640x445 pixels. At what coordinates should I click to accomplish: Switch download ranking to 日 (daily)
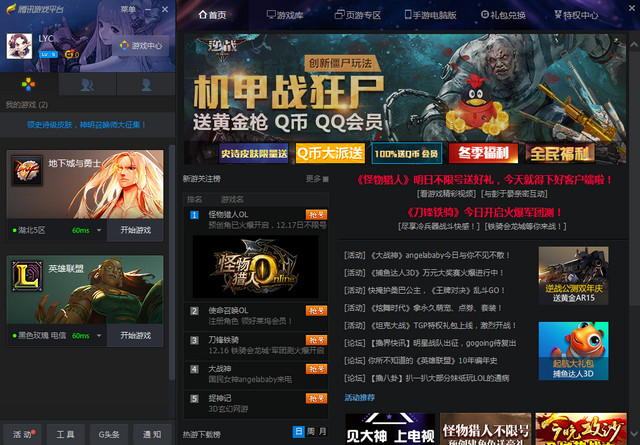pos(297,431)
